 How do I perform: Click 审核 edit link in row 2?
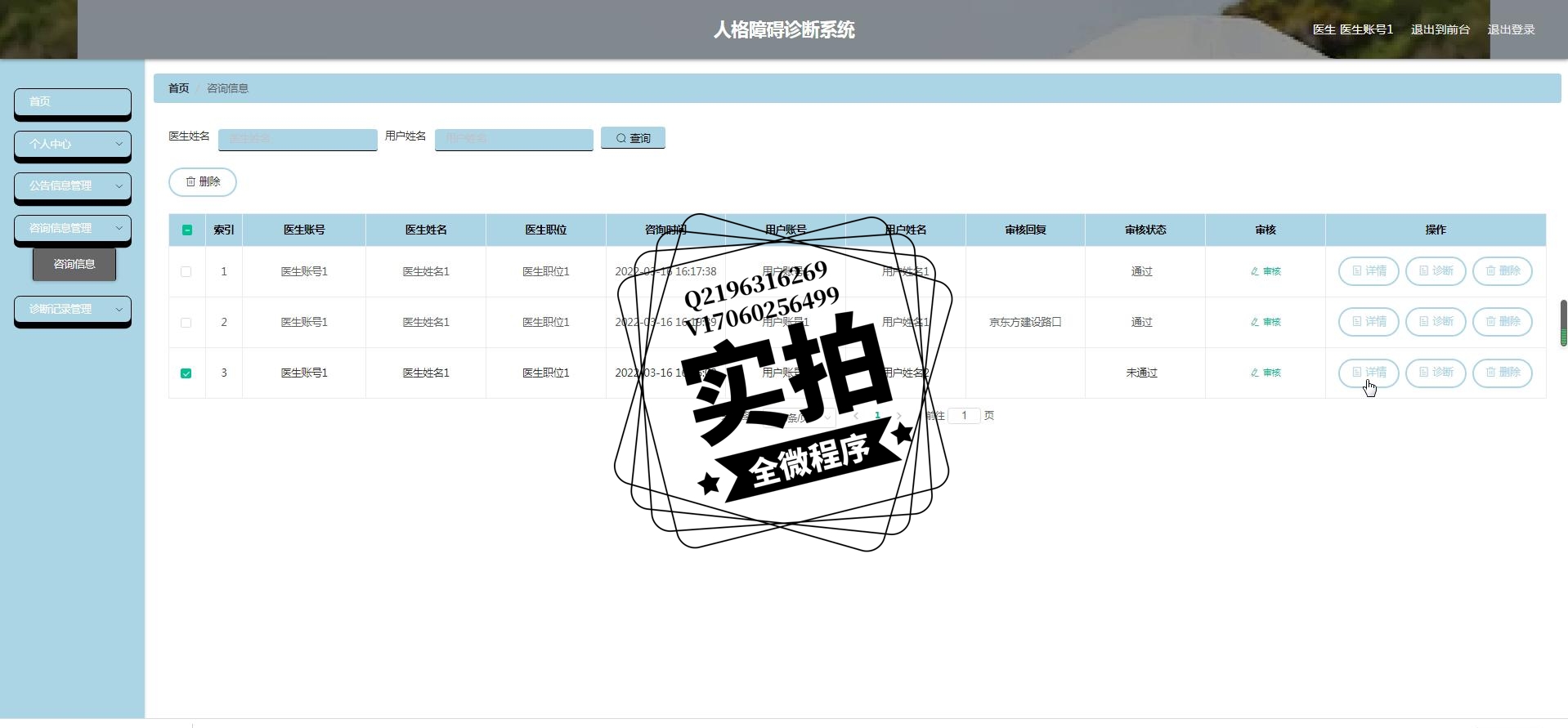pos(1266,322)
